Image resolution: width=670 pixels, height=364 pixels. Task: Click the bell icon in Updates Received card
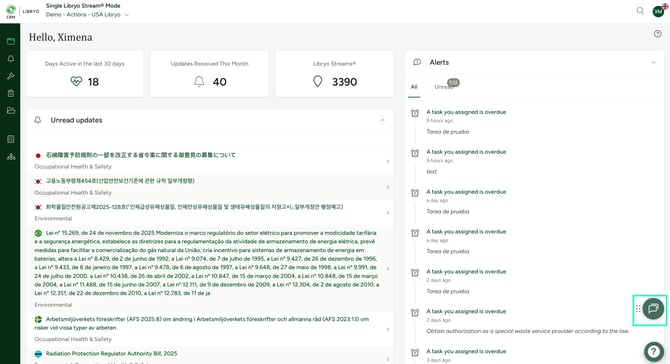[199, 81]
